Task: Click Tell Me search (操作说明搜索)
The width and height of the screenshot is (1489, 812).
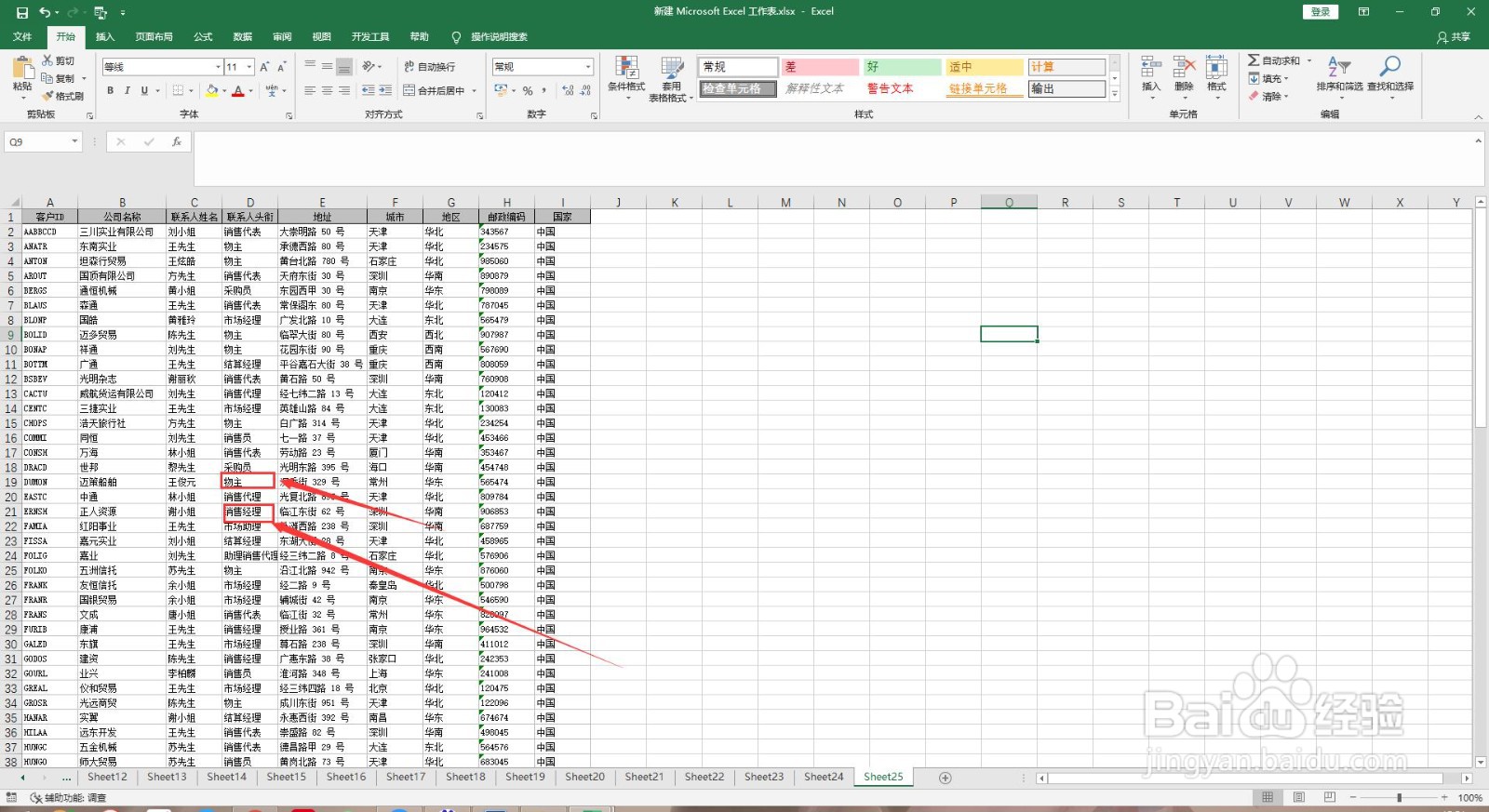Action: point(490,37)
